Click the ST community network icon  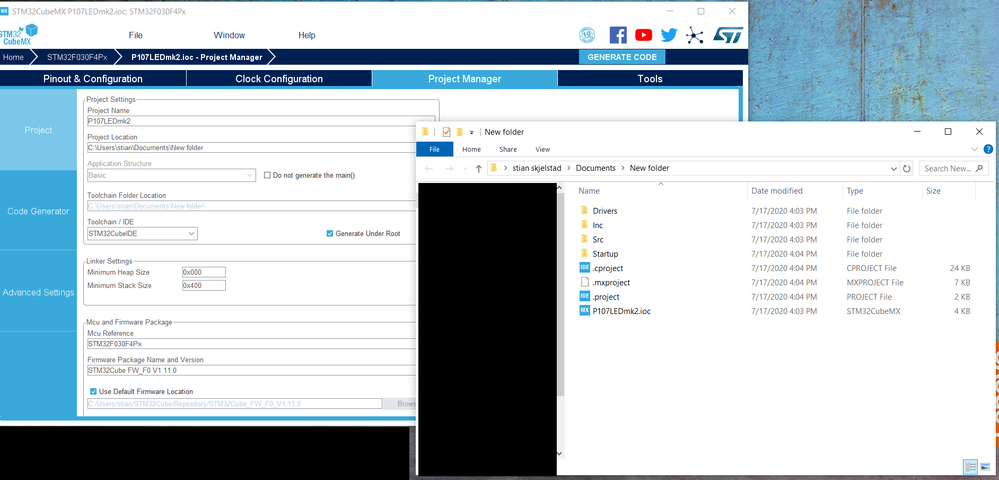[694, 35]
